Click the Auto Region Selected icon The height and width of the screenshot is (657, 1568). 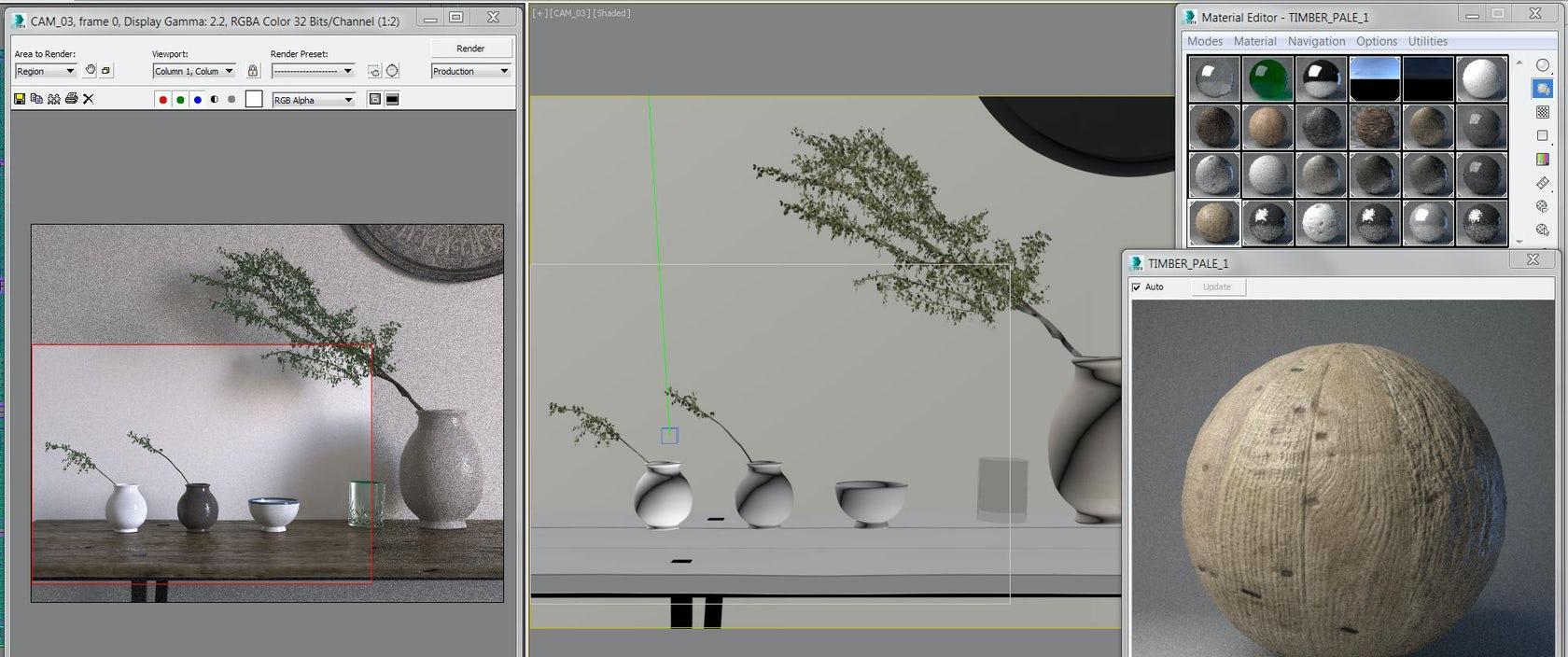pos(106,71)
